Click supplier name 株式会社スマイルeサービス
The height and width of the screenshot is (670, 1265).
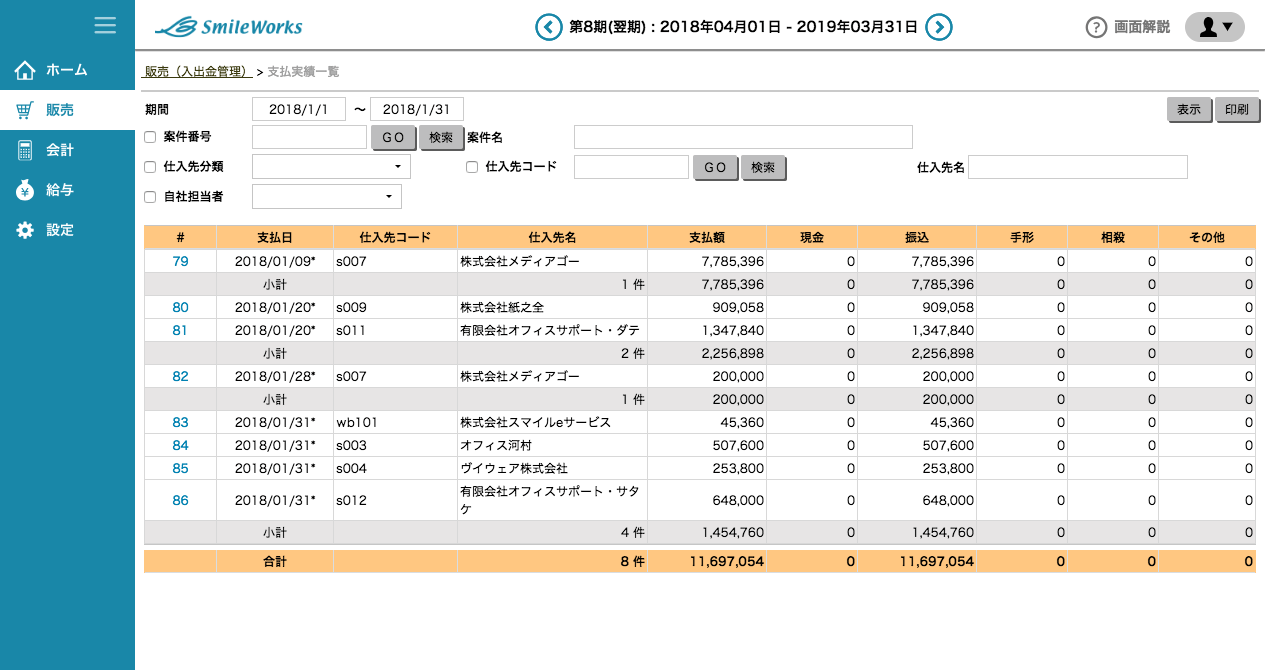point(535,422)
